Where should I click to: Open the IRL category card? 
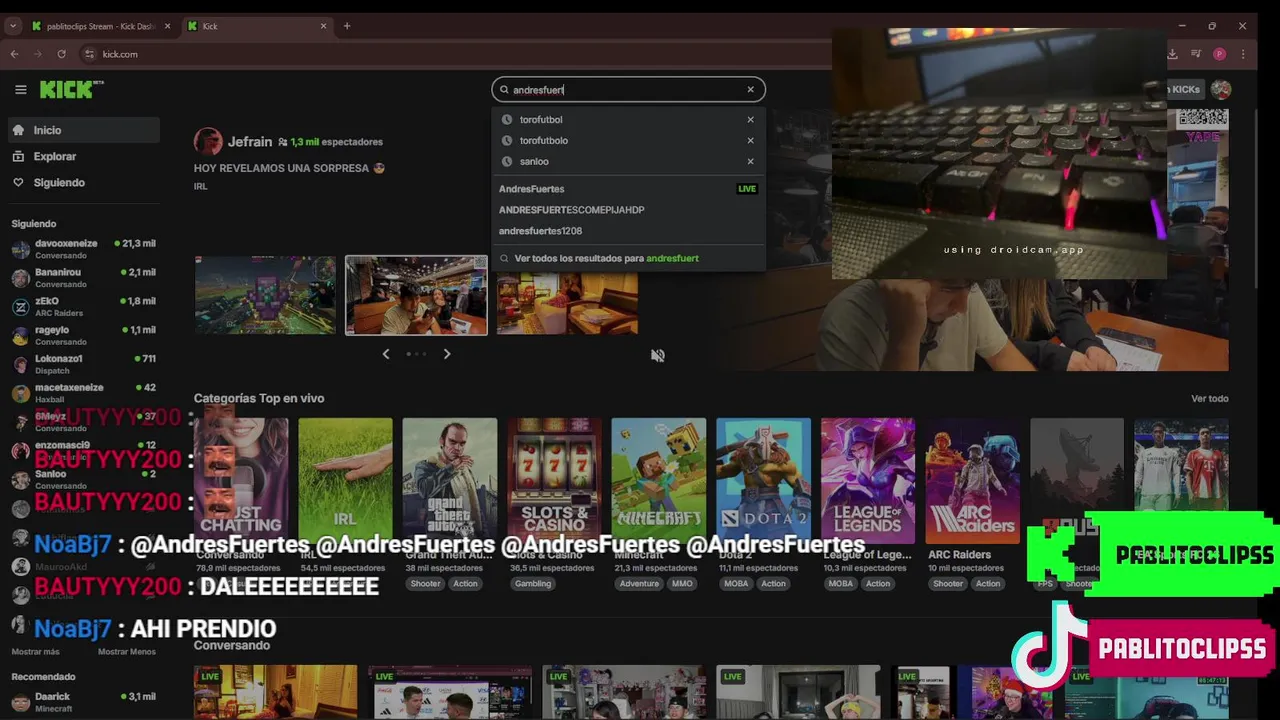[345, 480]
